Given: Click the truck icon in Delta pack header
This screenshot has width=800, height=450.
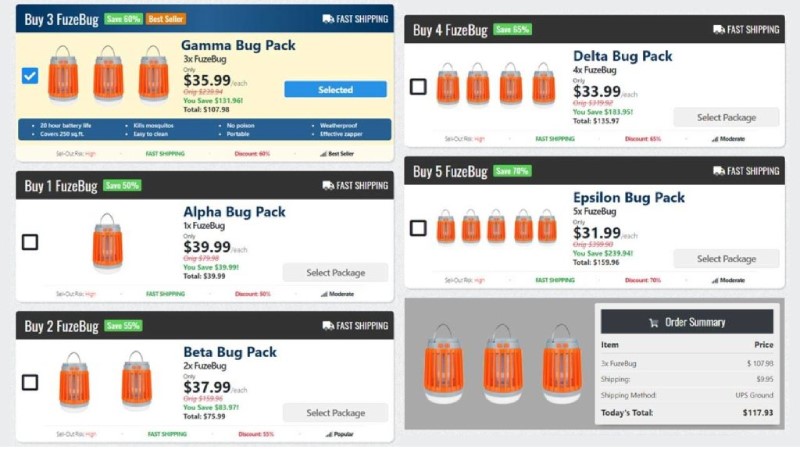Looking at the screenshot, I should click(718, 29).
